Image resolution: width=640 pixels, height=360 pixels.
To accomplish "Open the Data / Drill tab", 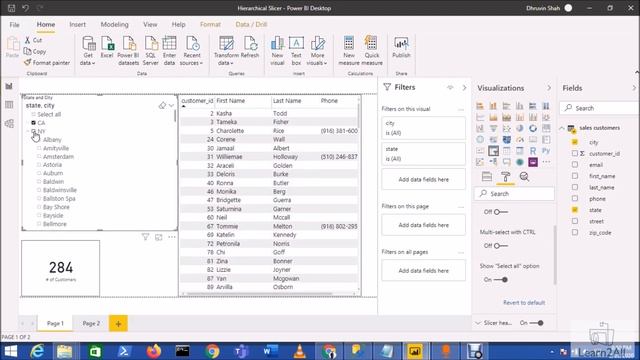I will point(251,24).
